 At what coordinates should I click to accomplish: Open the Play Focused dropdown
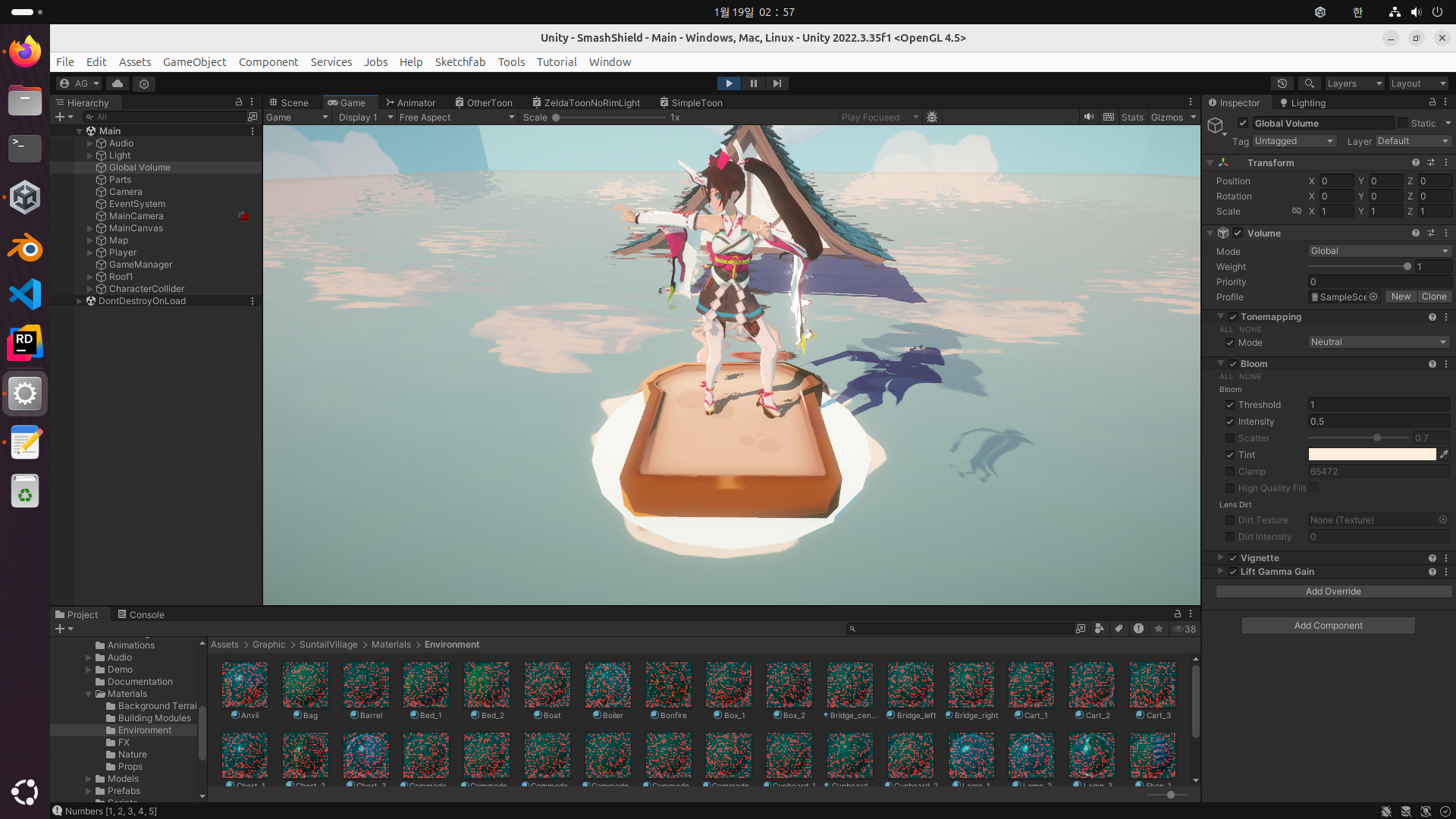[880, 117]
